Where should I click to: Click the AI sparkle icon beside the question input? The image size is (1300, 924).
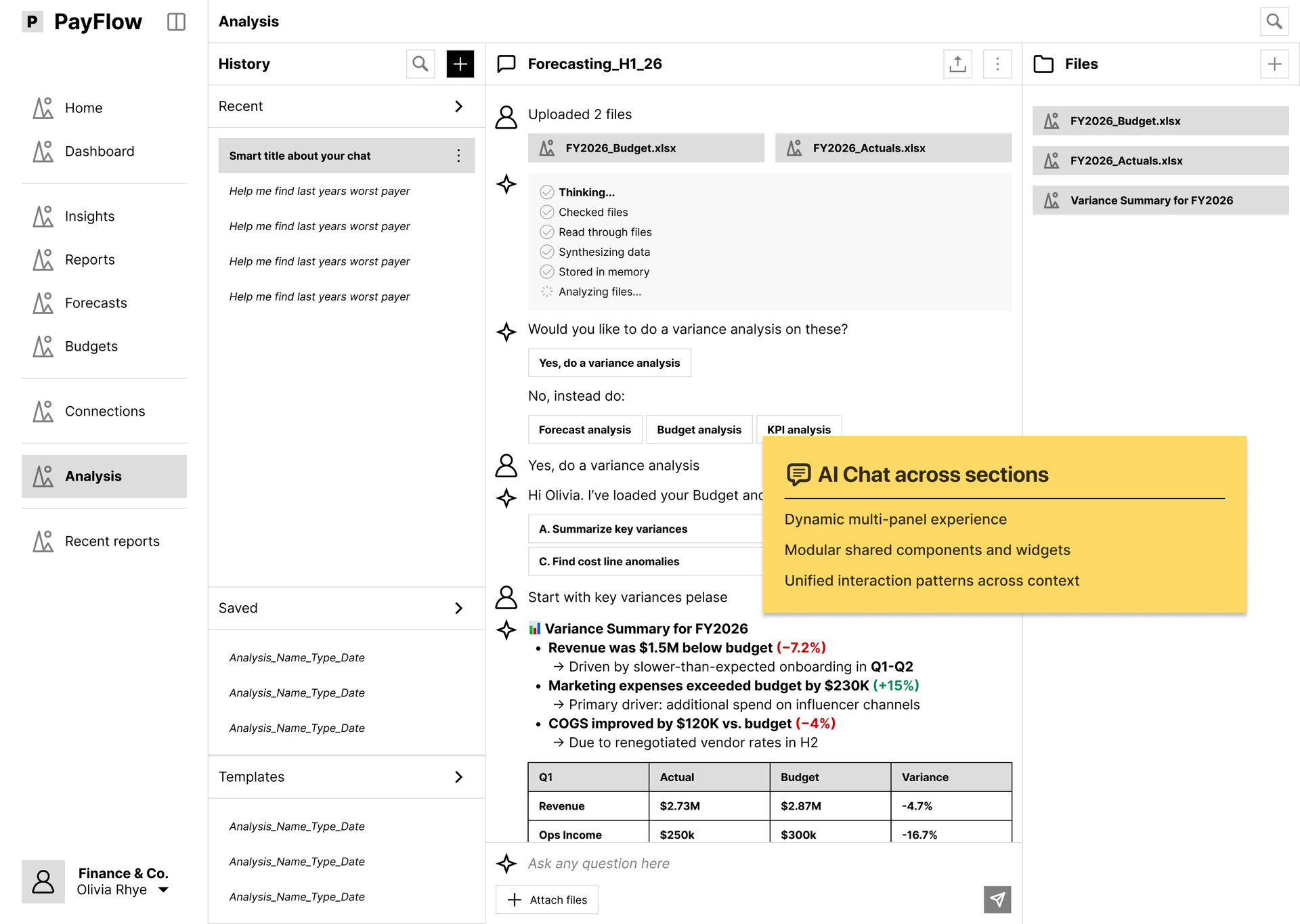coord(506,864)
